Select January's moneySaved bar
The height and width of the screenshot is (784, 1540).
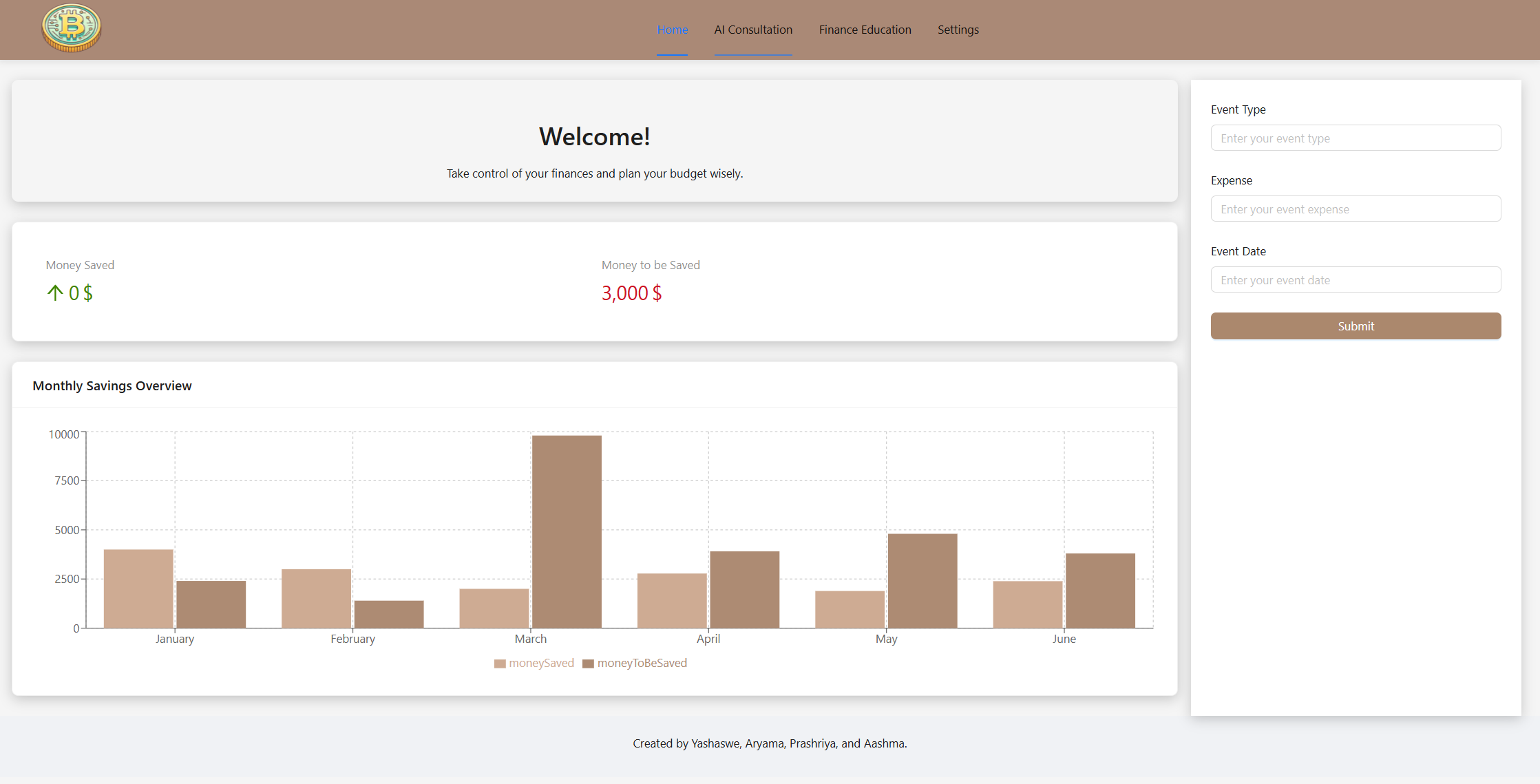[x=138, y=589]
